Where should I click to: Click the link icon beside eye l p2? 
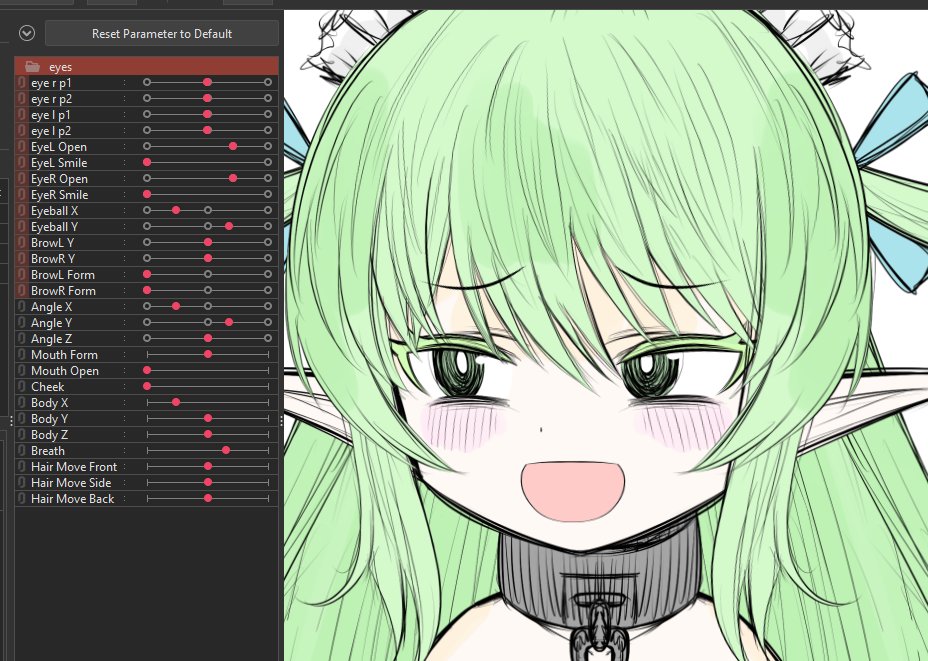pos(22,131)
